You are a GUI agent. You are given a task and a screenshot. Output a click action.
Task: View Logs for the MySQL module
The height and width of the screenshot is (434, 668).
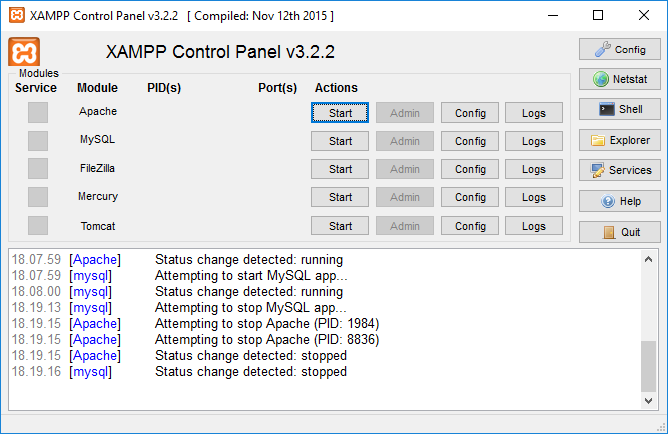[x=534, y=141]
